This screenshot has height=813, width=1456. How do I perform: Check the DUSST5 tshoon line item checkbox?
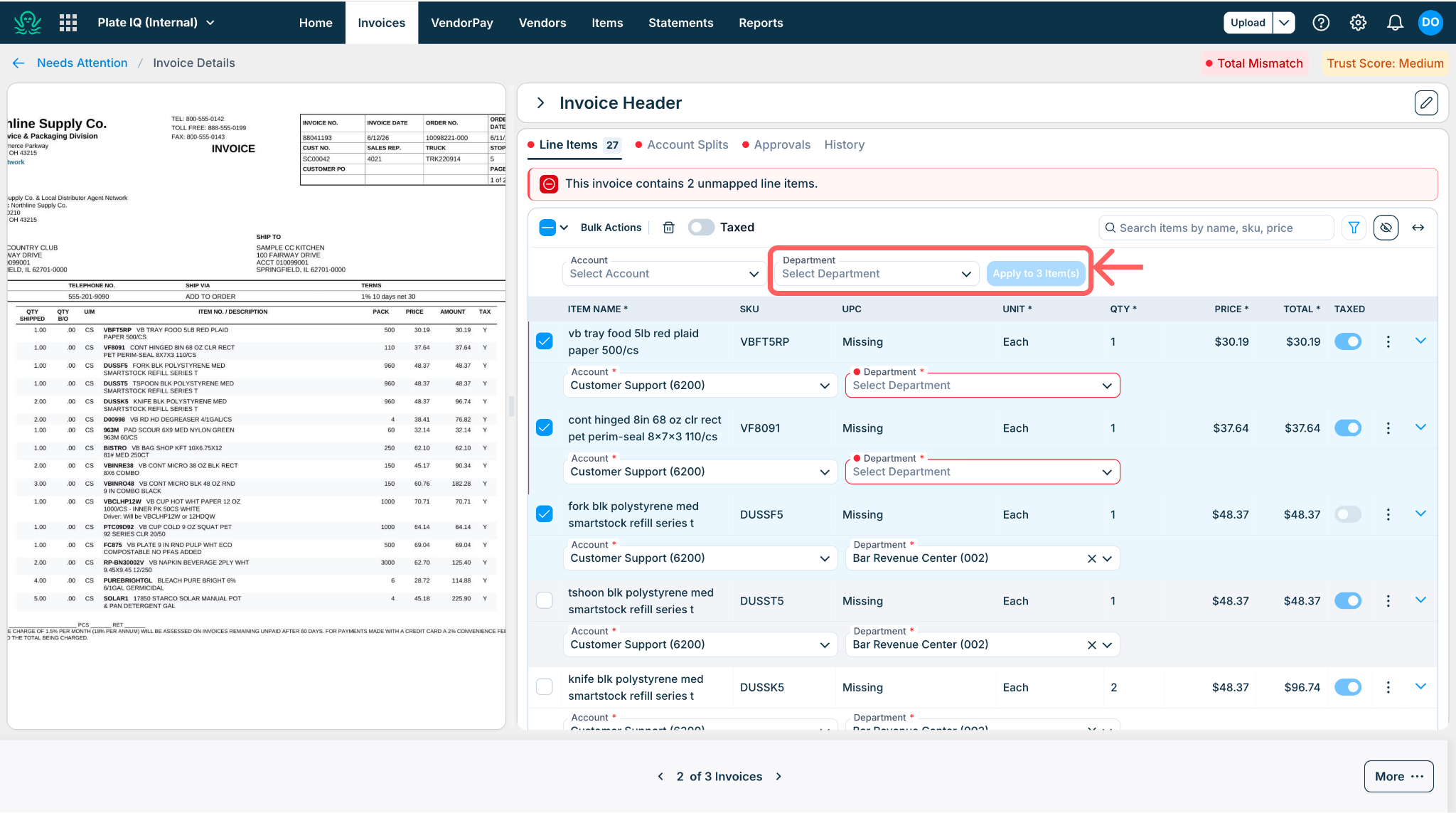pos(544,600)
